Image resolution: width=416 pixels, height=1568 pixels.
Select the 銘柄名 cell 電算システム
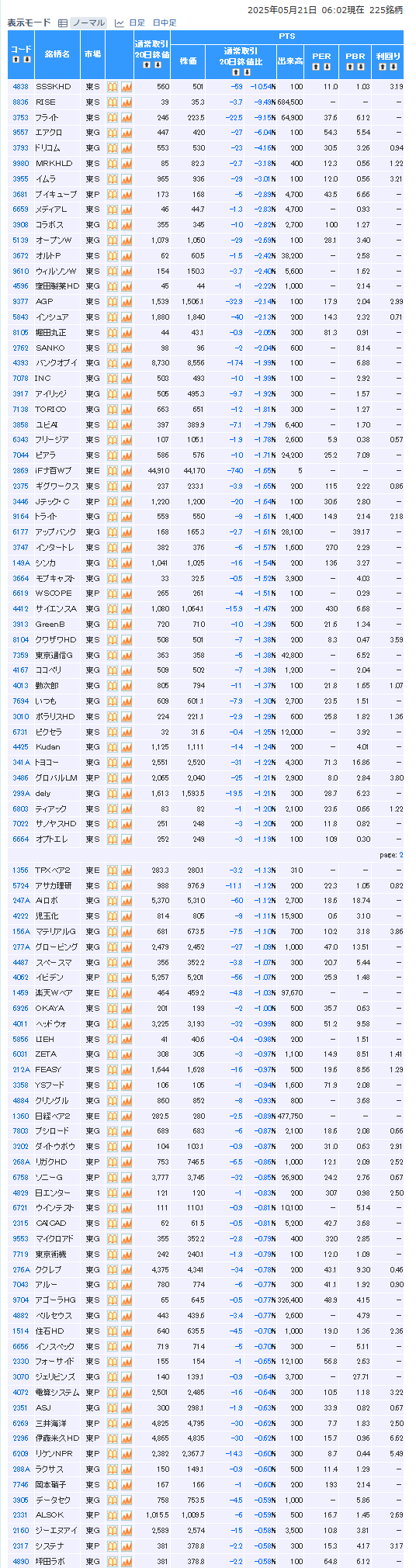[57, 1392]
